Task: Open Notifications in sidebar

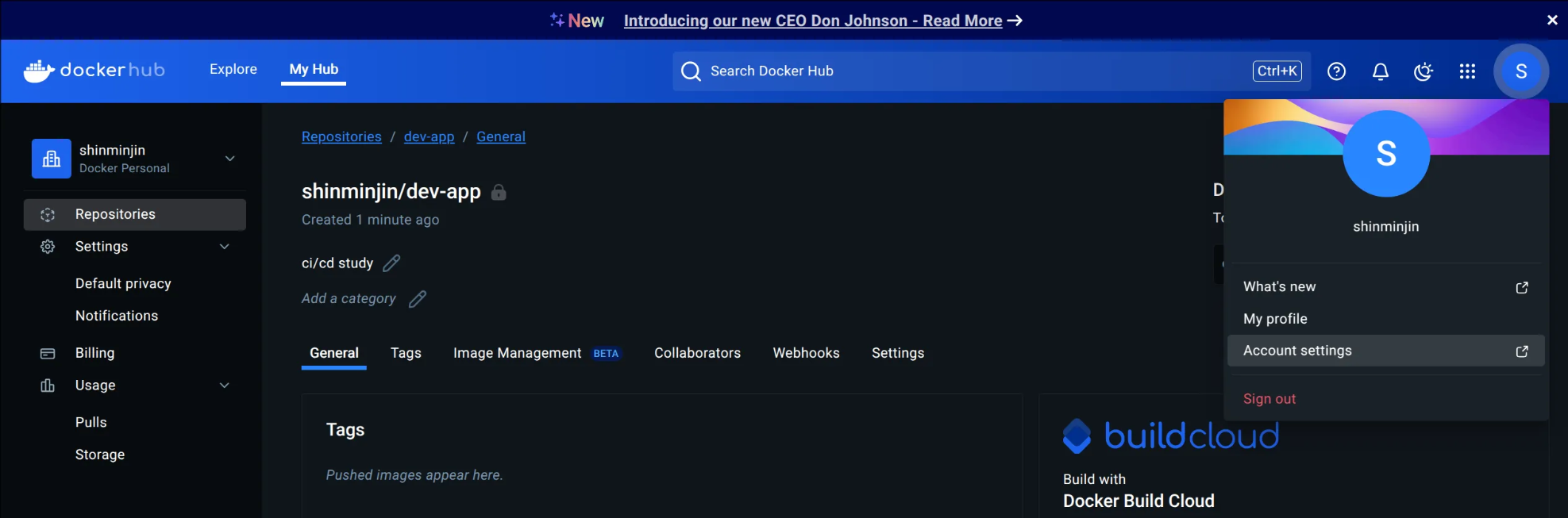Action: point(117,316)
